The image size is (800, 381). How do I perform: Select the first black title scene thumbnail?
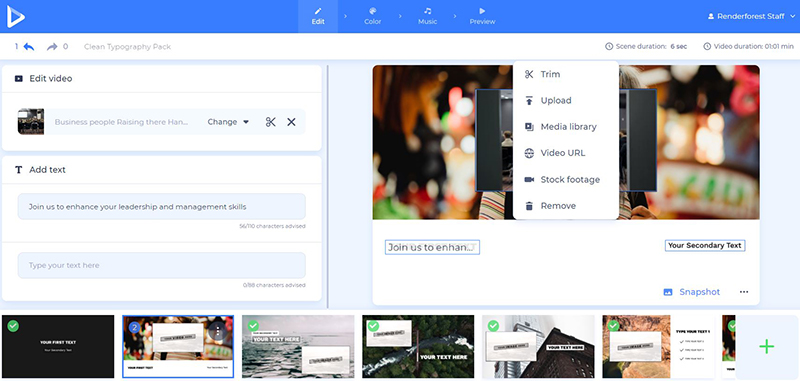(58, 346)
